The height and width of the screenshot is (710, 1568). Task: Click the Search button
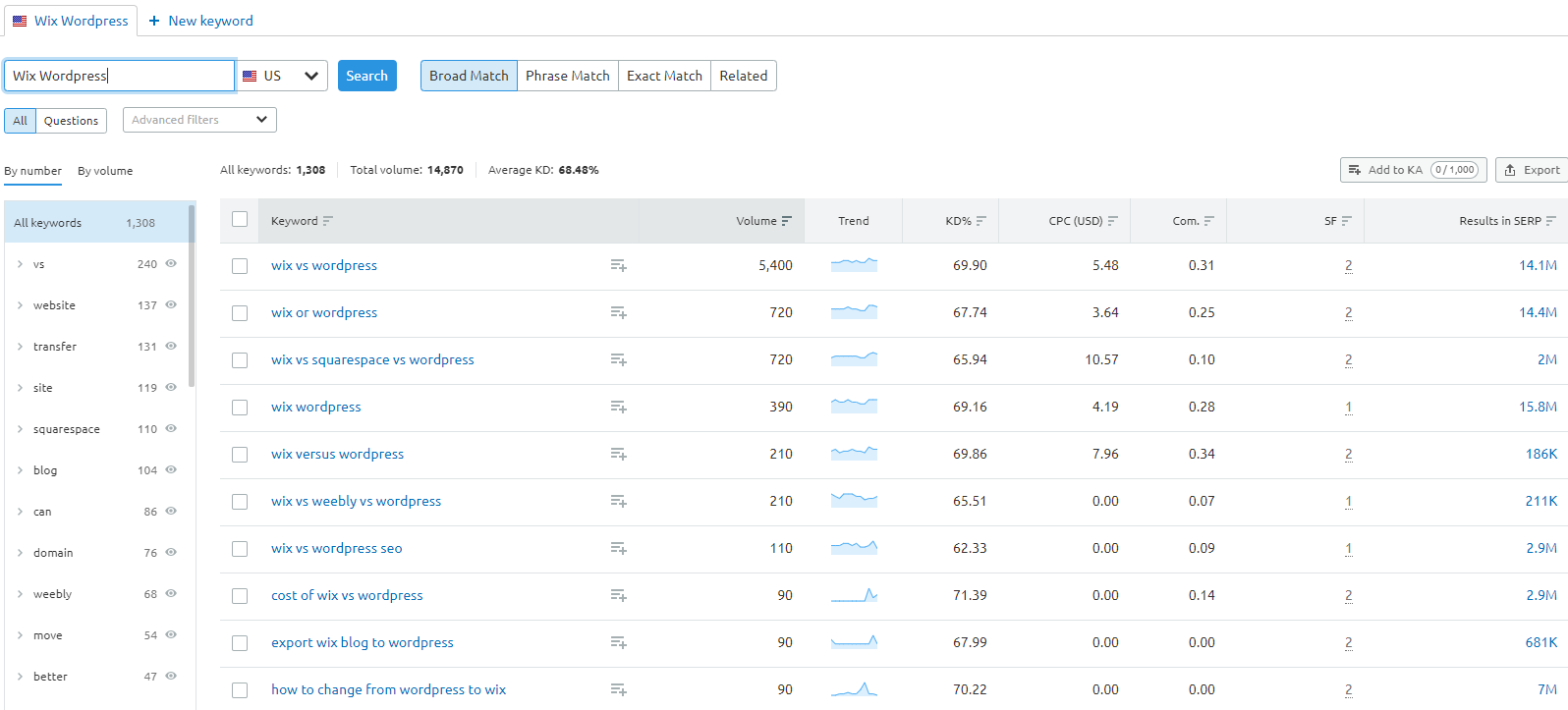(367, 76)
